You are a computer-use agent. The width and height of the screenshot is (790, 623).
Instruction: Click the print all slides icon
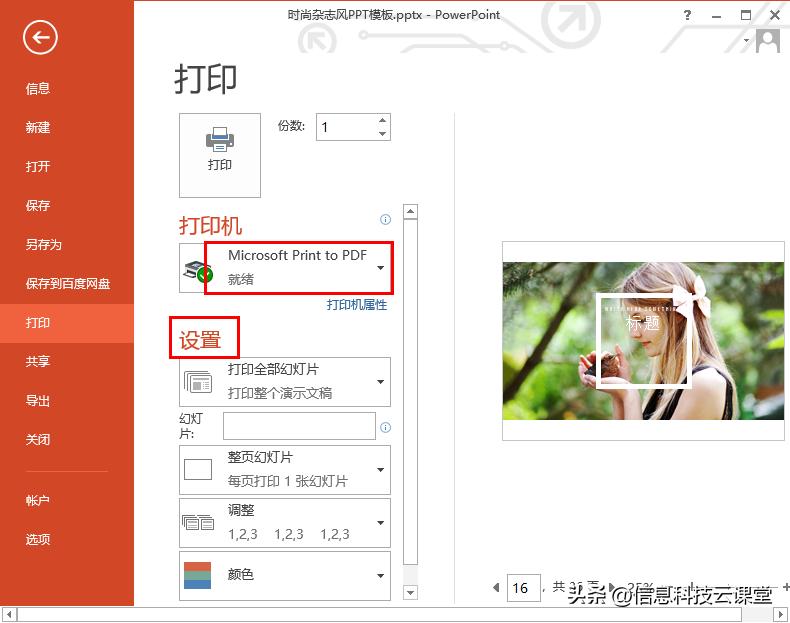pyautogui.click(x=198, y=382)
